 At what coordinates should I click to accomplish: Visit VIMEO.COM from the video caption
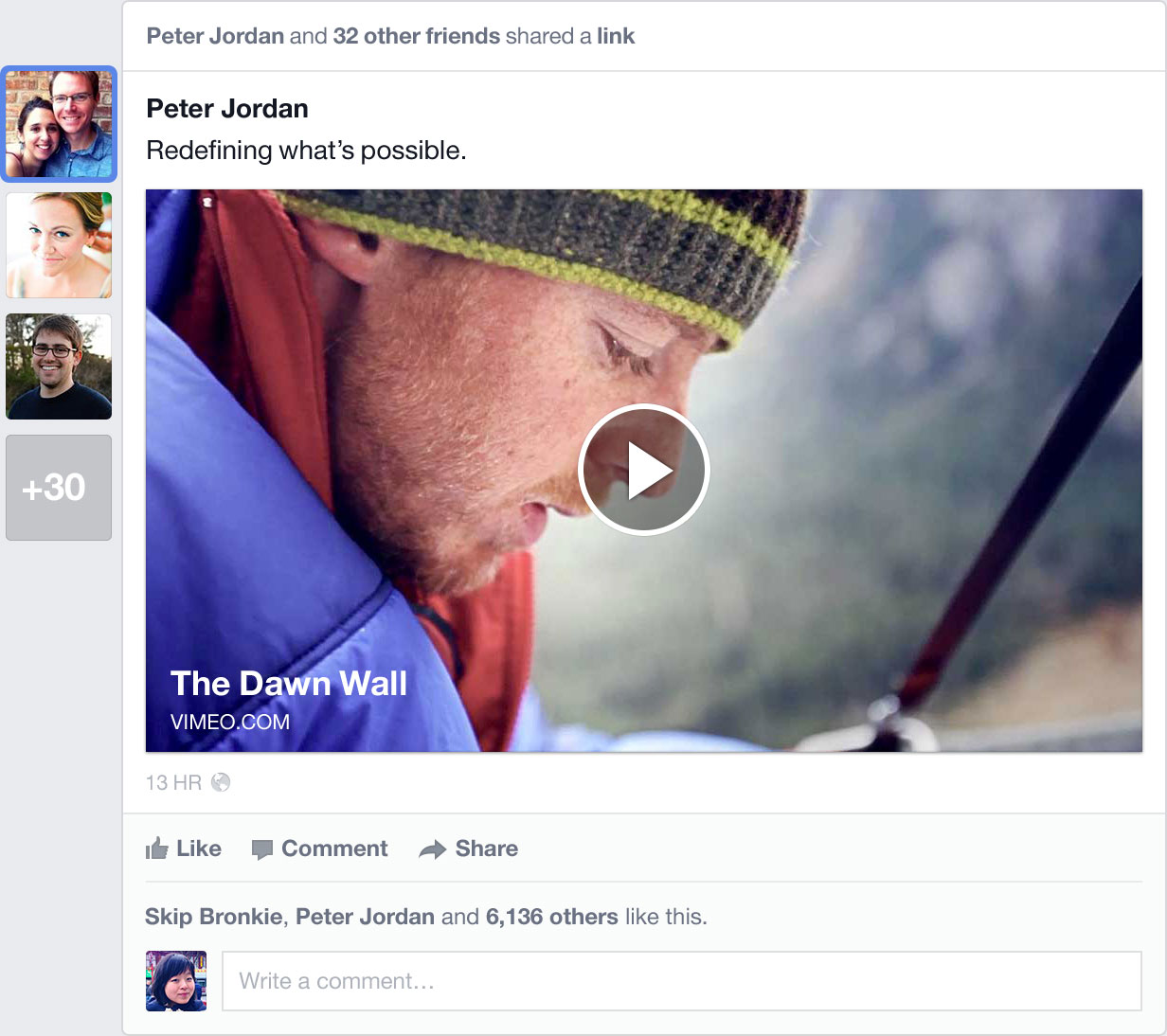229,722
